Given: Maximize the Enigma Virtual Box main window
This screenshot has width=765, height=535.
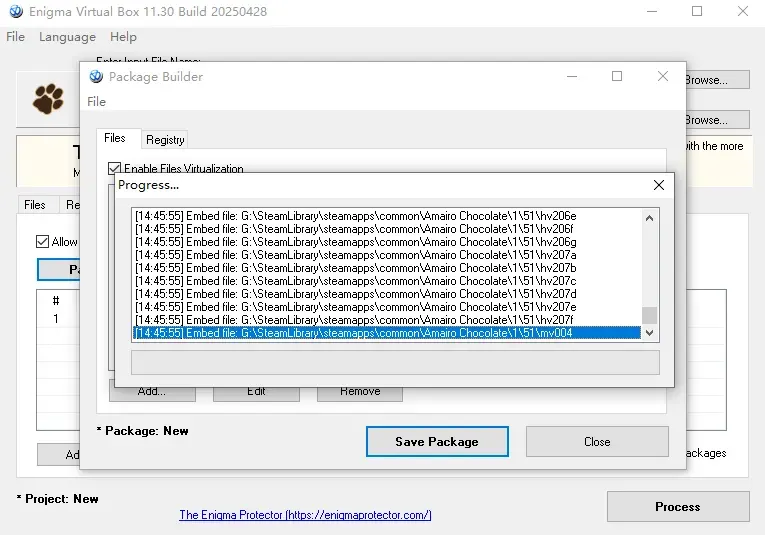Looking at the screenshot, I should pyautogui.click(x=697, y=11).
